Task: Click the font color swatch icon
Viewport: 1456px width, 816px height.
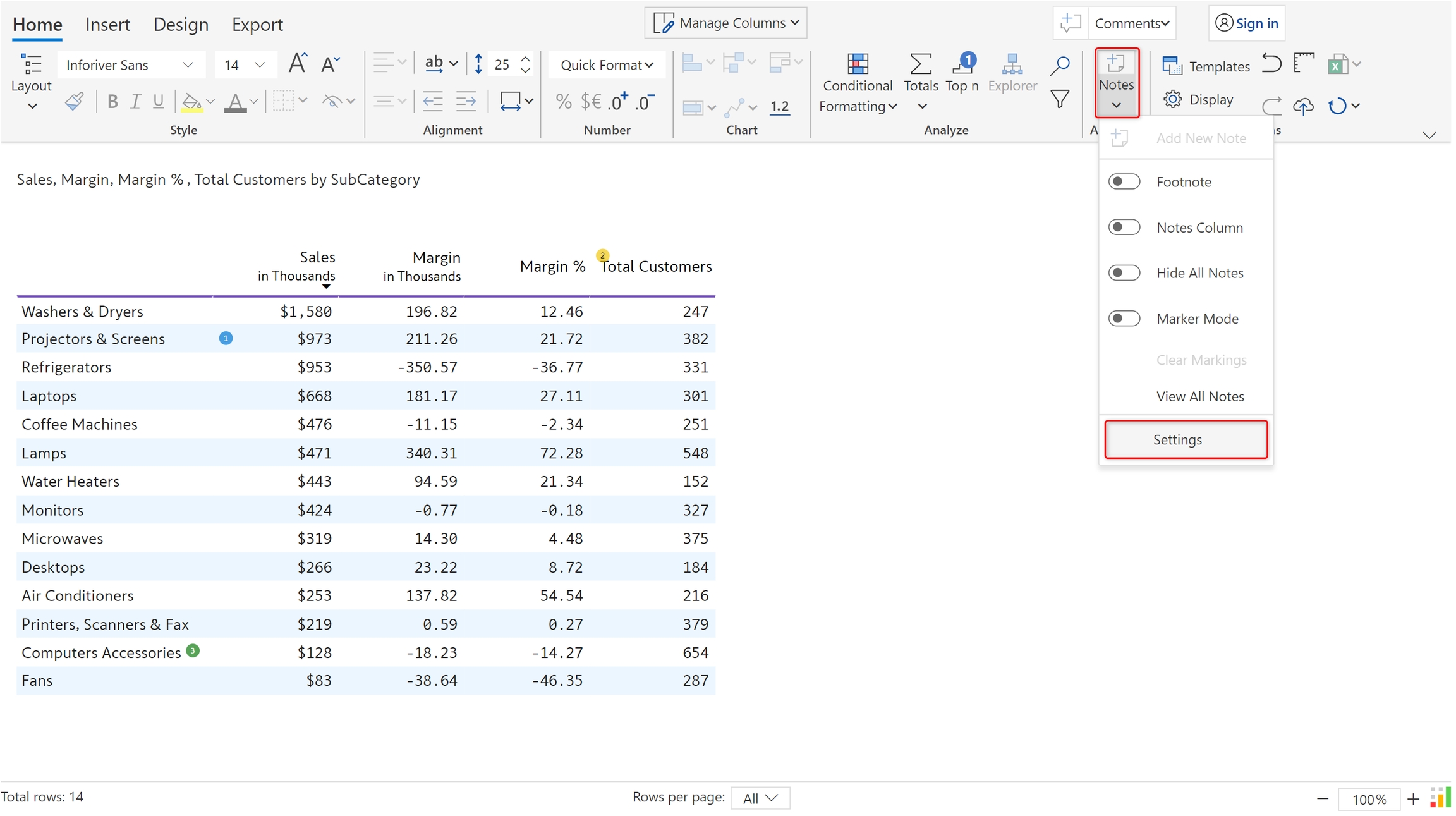Action: pos(235,101)
